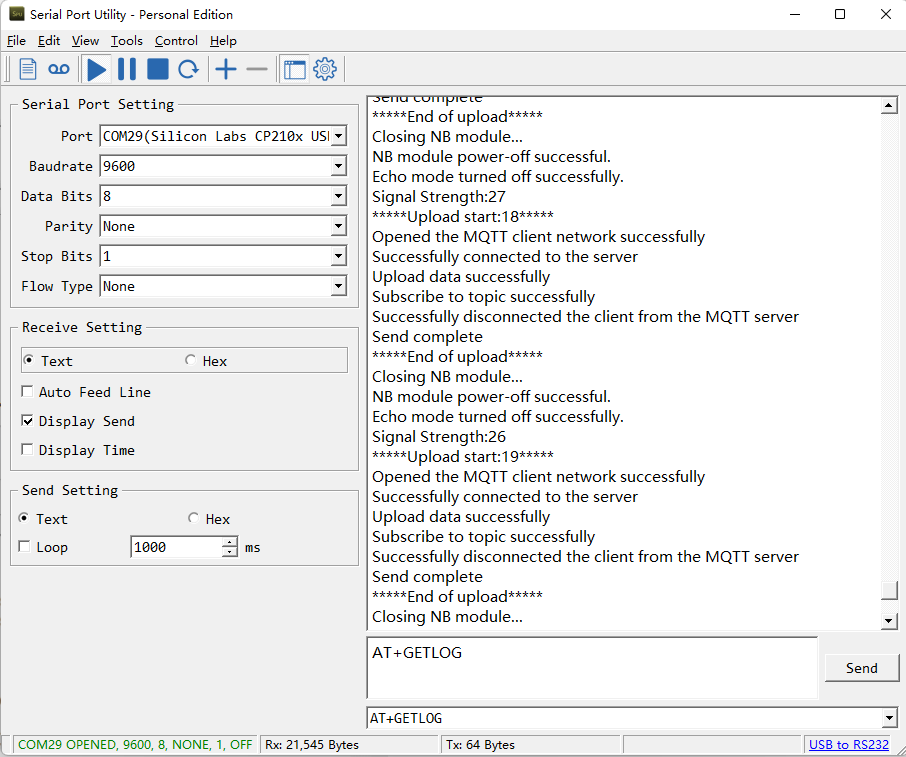
Task: Click log line Signal Strength:26
Action: pyautogui.click(x=439, y=437)
